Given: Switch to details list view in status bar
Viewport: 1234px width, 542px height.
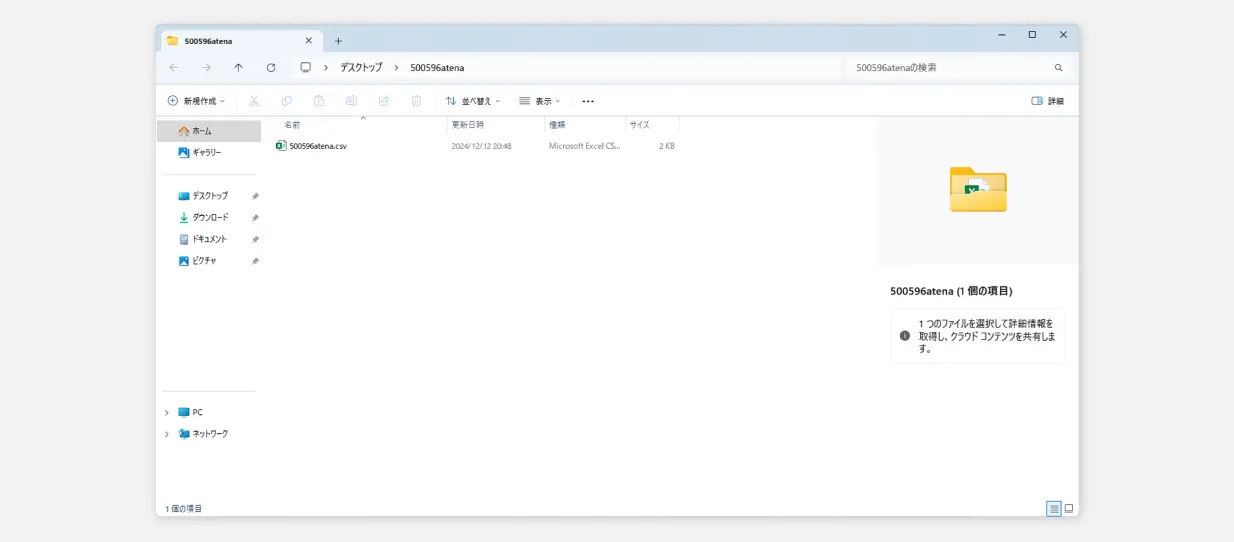Looking at the screenshot, I should point(1054,509).
